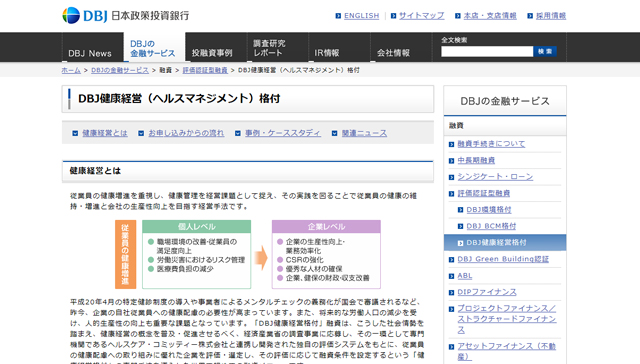
Task: Click the 企業レベル diagram box
Action: click(x=326, y=254)
